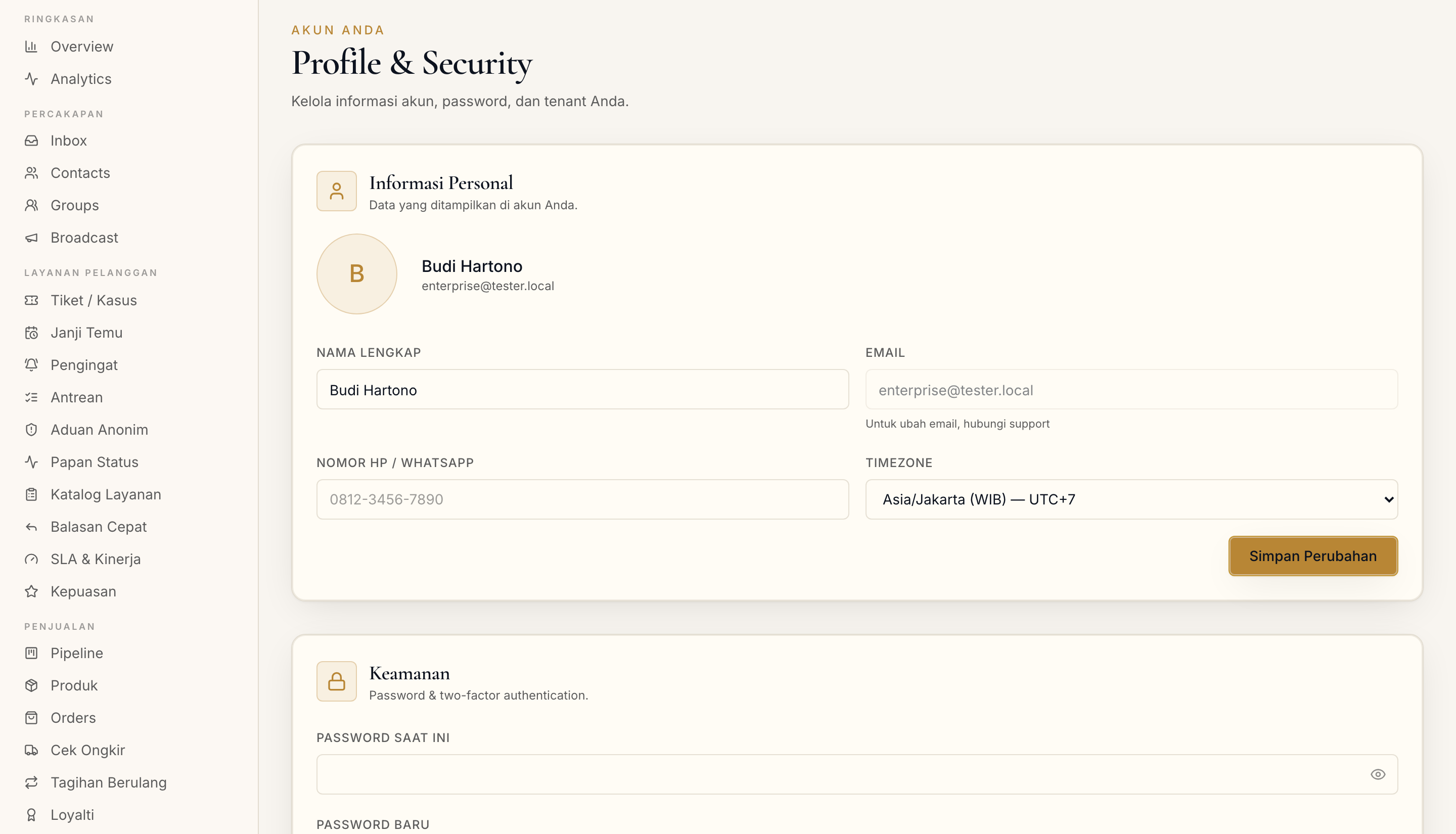Click the Tiket / Kasus ticket icon
Image resolution: width=1456 pixels, height=834 pixels.
pos(31,300)
